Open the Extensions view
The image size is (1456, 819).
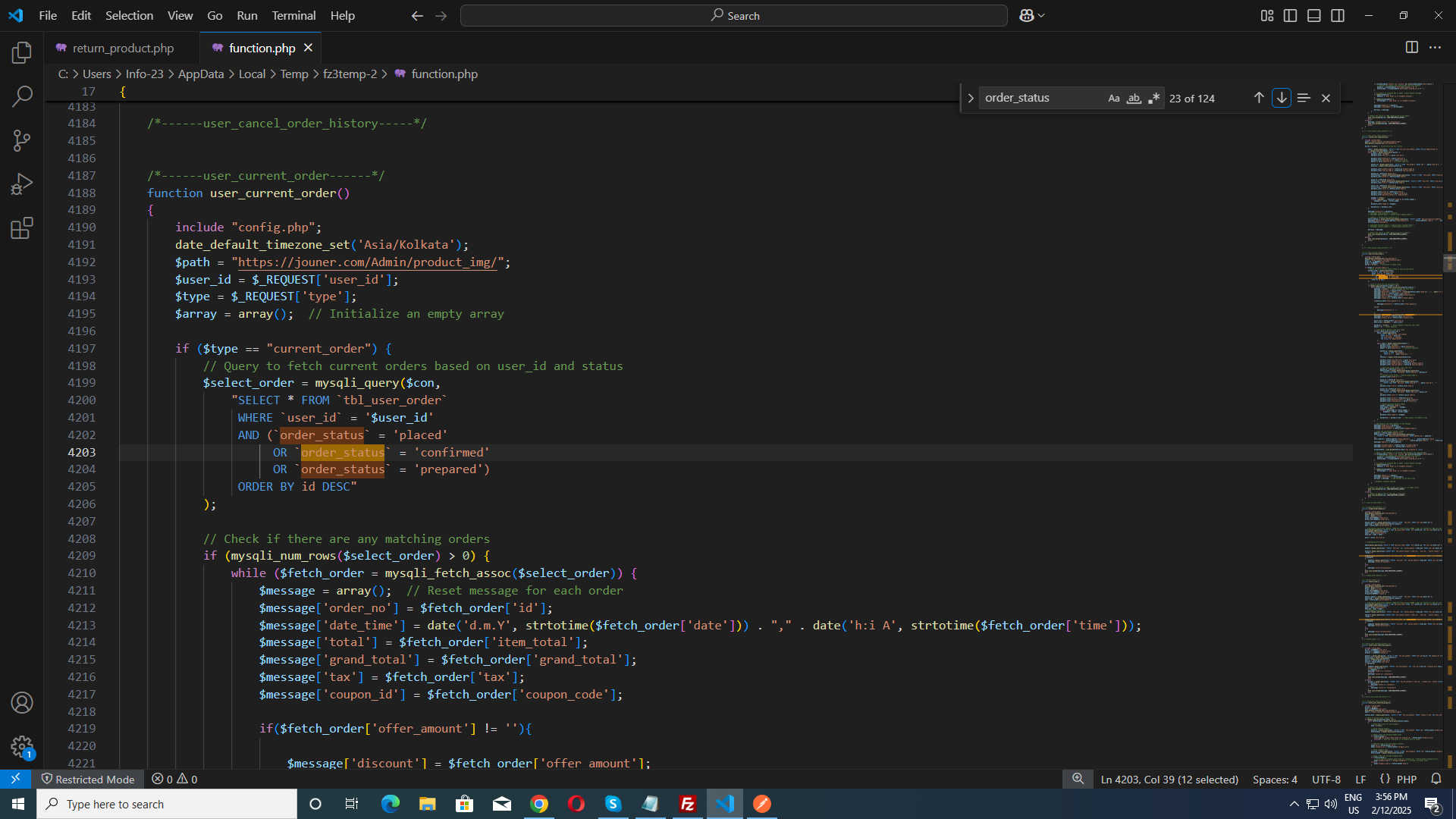point(22,228)
